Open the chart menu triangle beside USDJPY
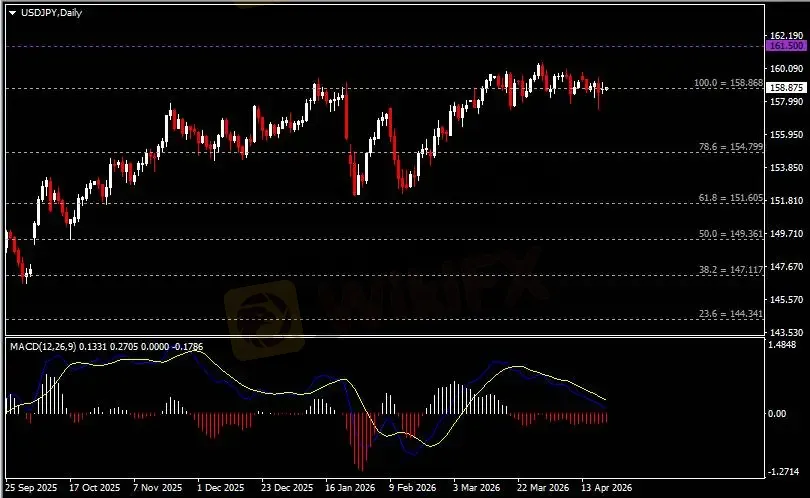The height and width of the screenshot is (498, 810). (x=12, y=13)
